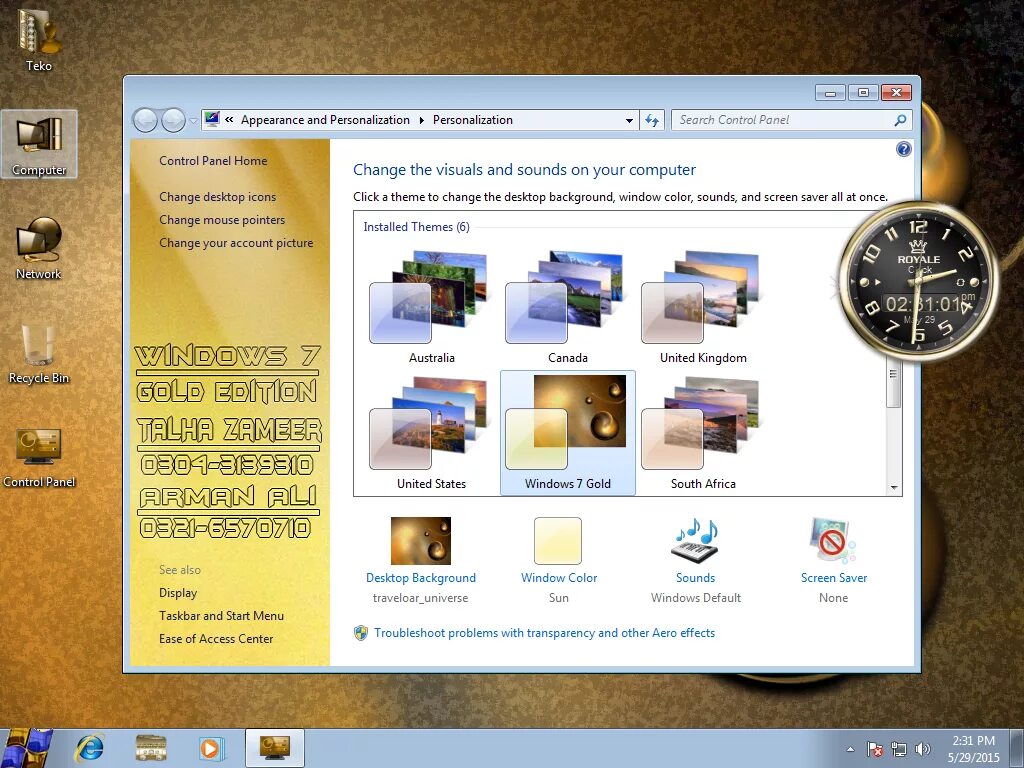Select the United Kingdom theme
The image size is (1024, 768).
(x=703, y=307)
